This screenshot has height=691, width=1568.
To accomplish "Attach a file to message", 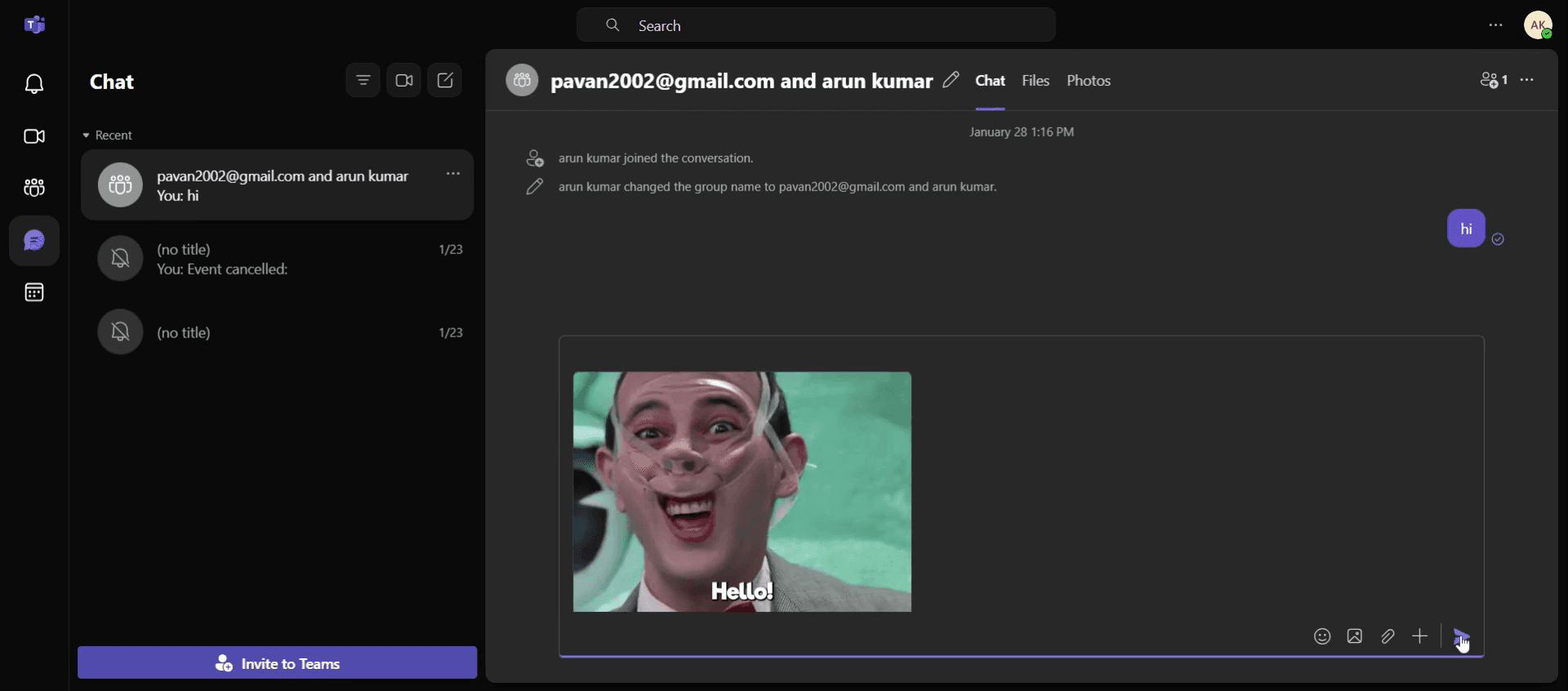I will pos(1388,636).
